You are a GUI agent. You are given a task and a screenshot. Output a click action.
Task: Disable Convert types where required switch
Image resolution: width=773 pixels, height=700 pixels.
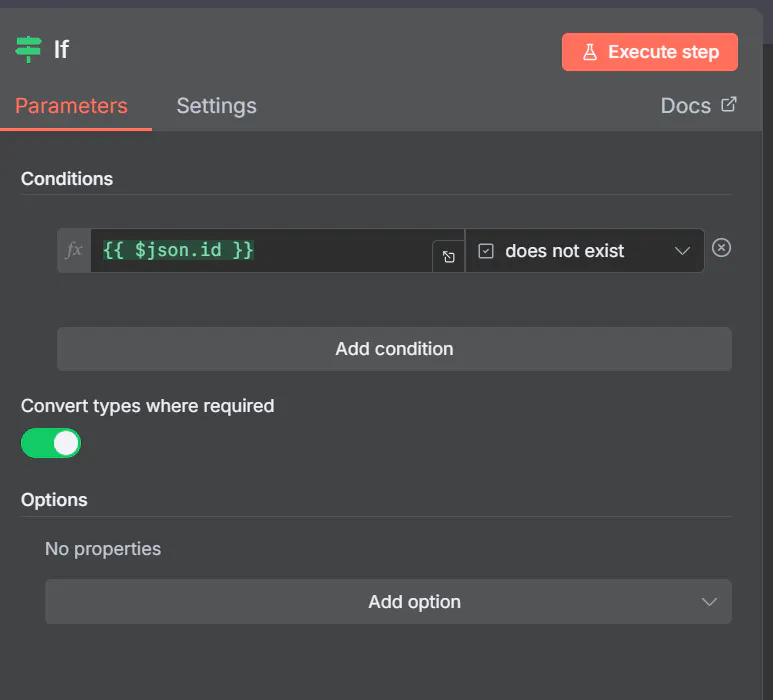(x=51, y=443)
